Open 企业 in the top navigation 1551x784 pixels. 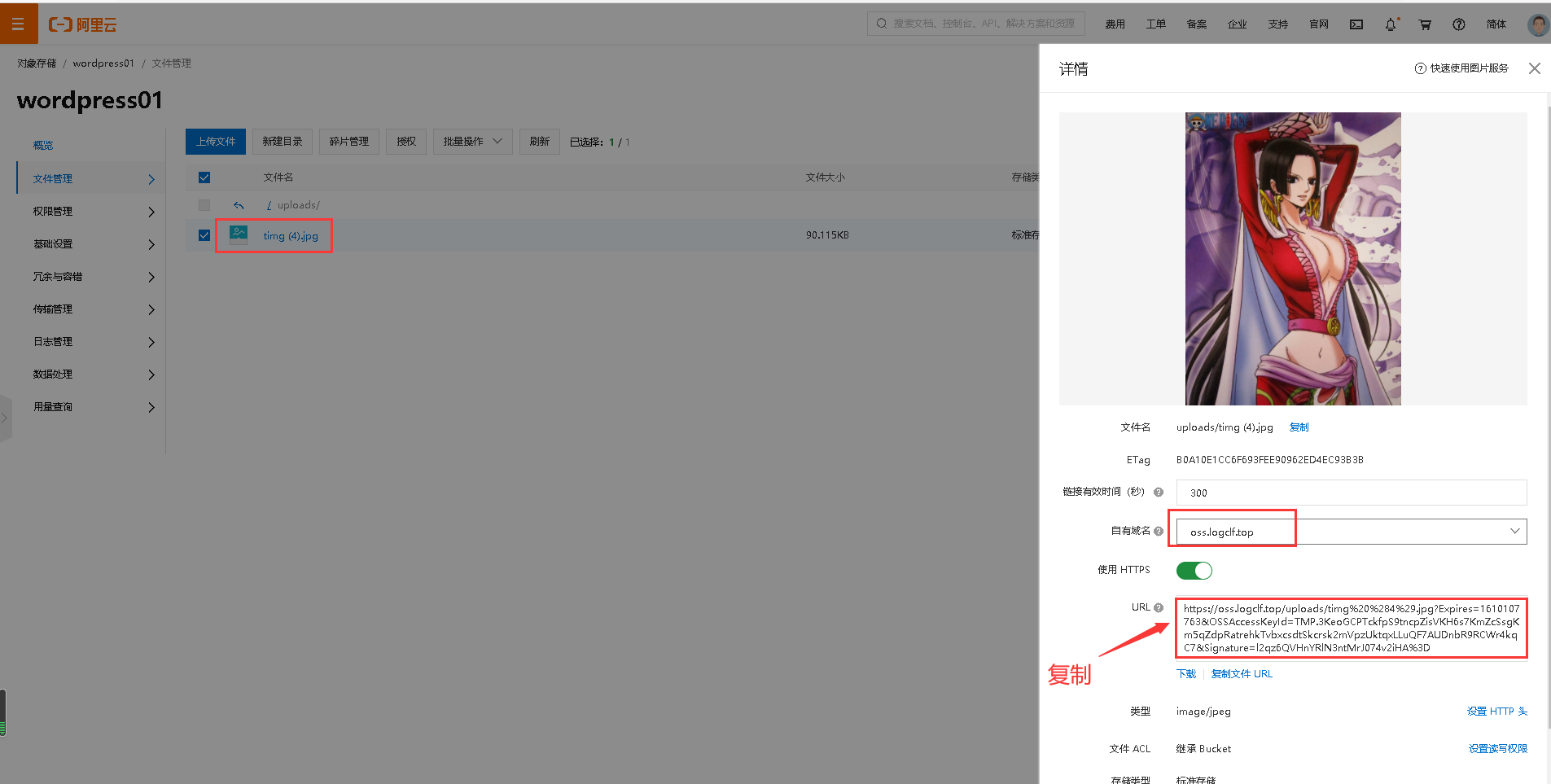point(1238,24)
